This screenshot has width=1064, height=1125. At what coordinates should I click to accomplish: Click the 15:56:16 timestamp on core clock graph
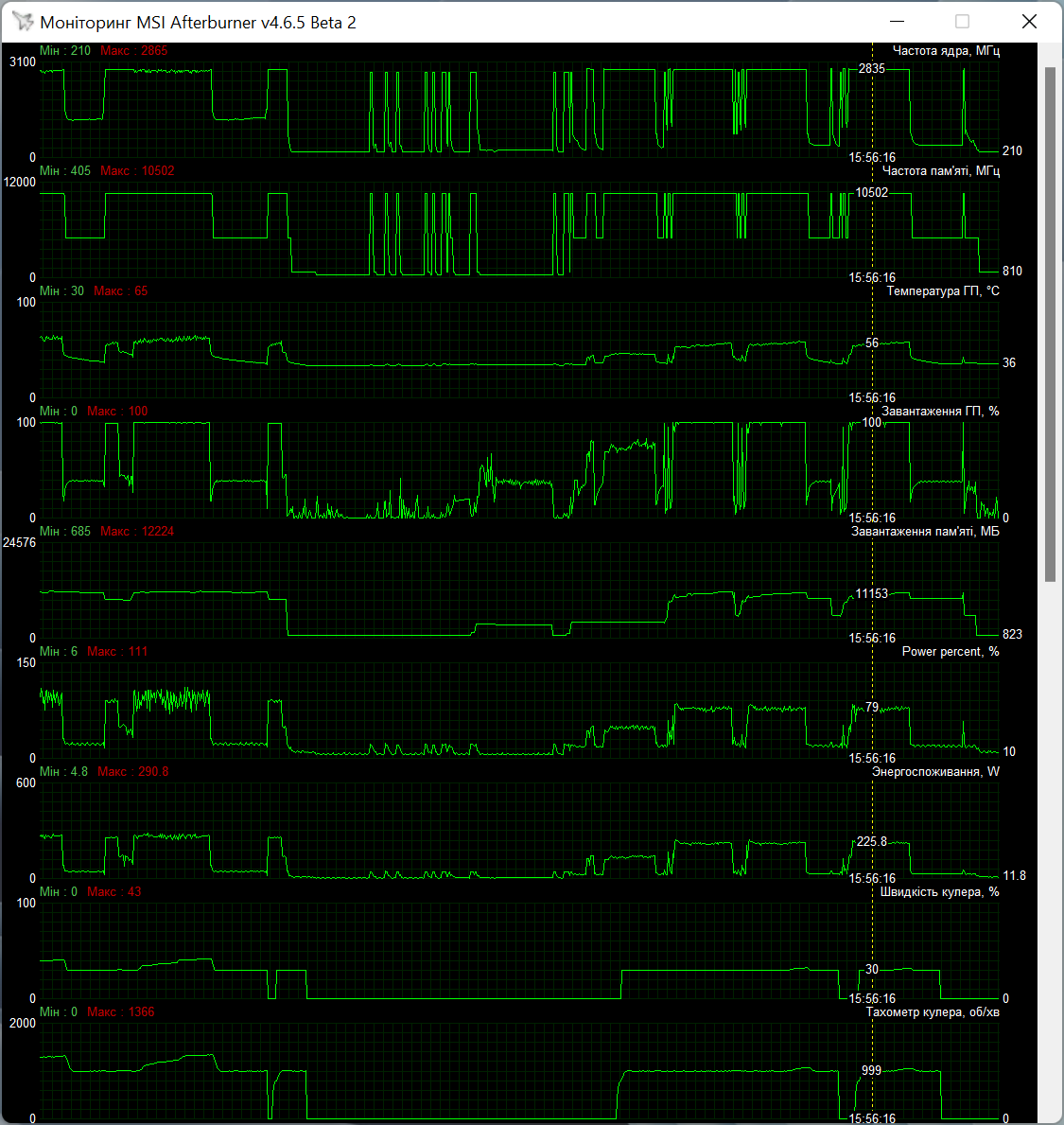pyautogui.click(x=872, y=158)
